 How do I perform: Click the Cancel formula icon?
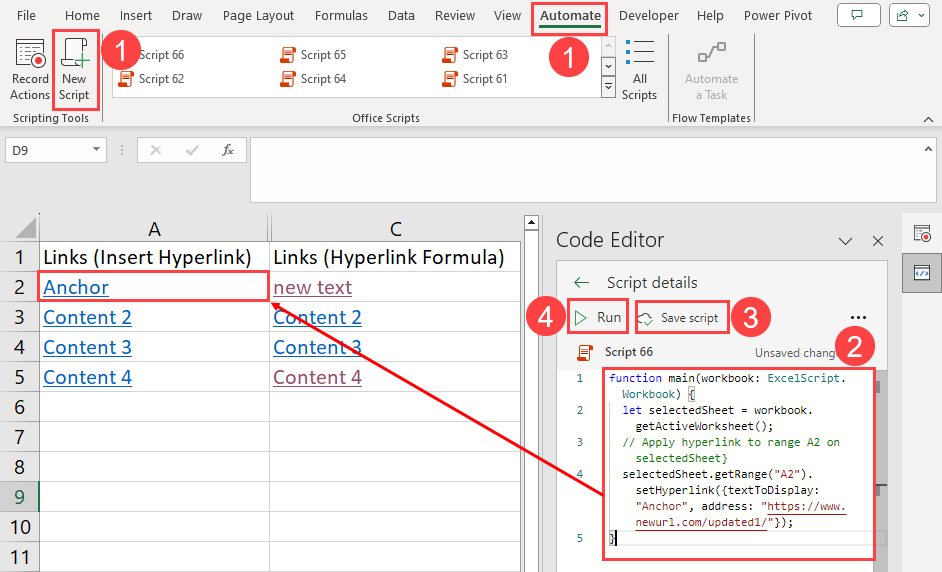coord(156,150)
